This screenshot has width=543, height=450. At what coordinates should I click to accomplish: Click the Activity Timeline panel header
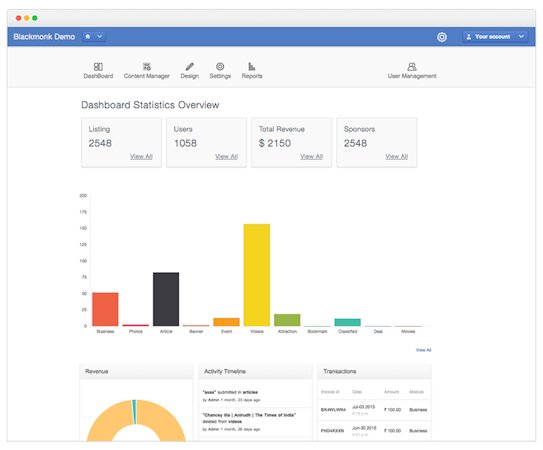coord(255,371)
